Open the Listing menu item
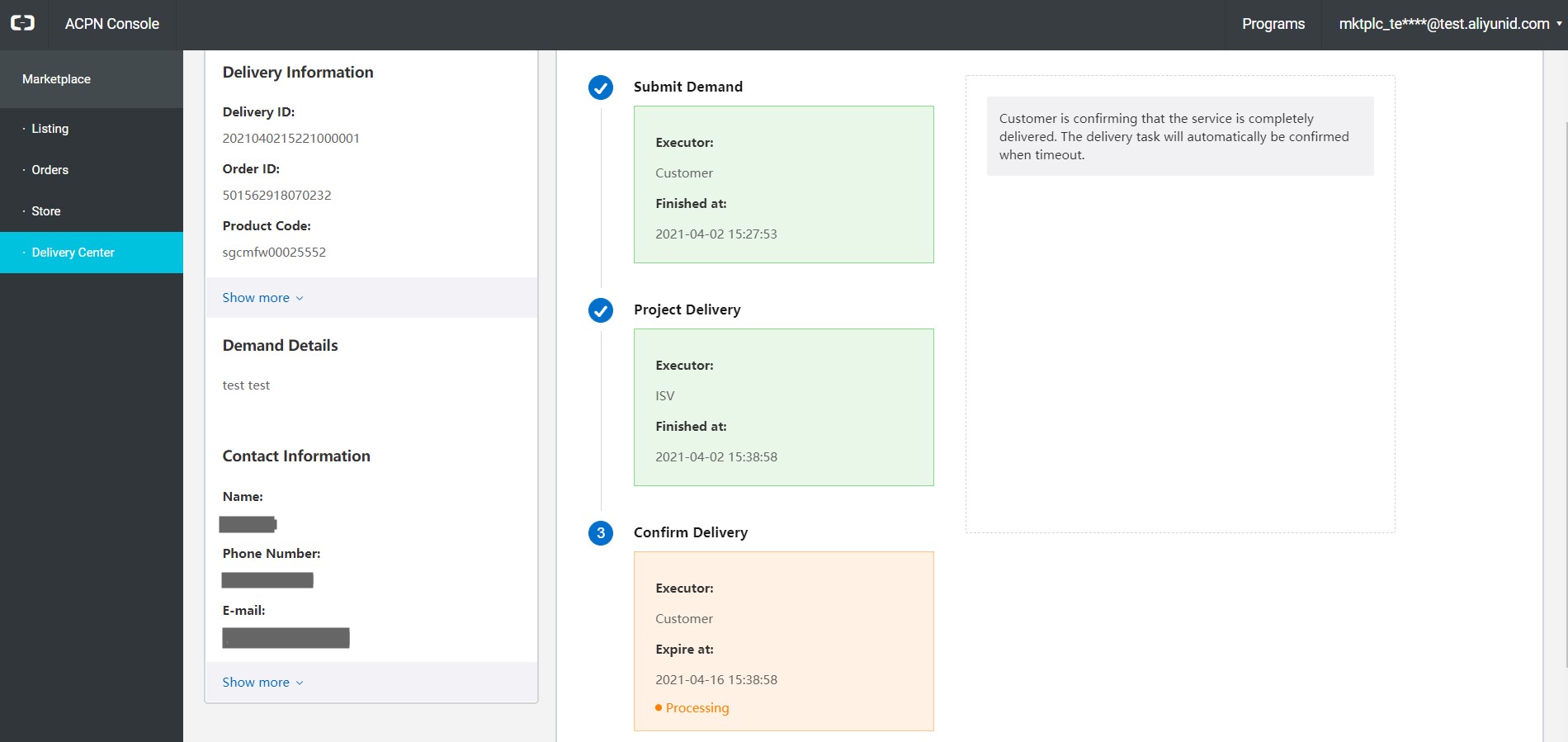The image size is (1568, 742). click(50, 129)
